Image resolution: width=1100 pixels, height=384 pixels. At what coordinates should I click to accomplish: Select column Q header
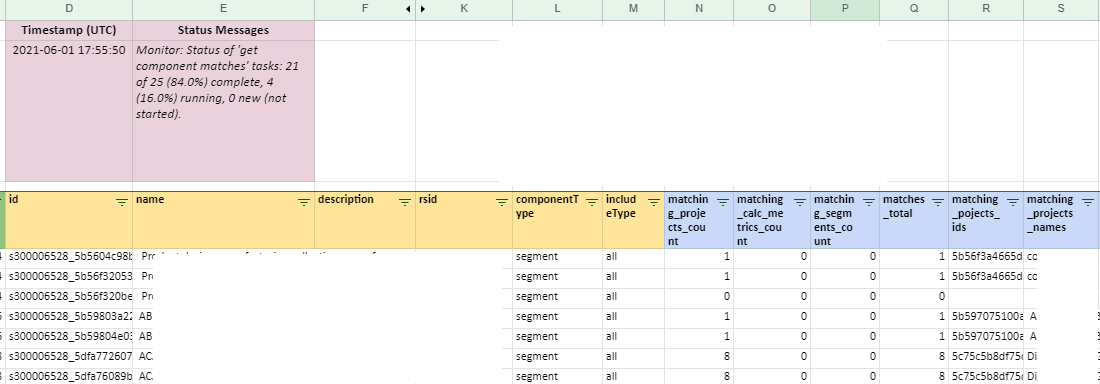click(x=914, y=9)
